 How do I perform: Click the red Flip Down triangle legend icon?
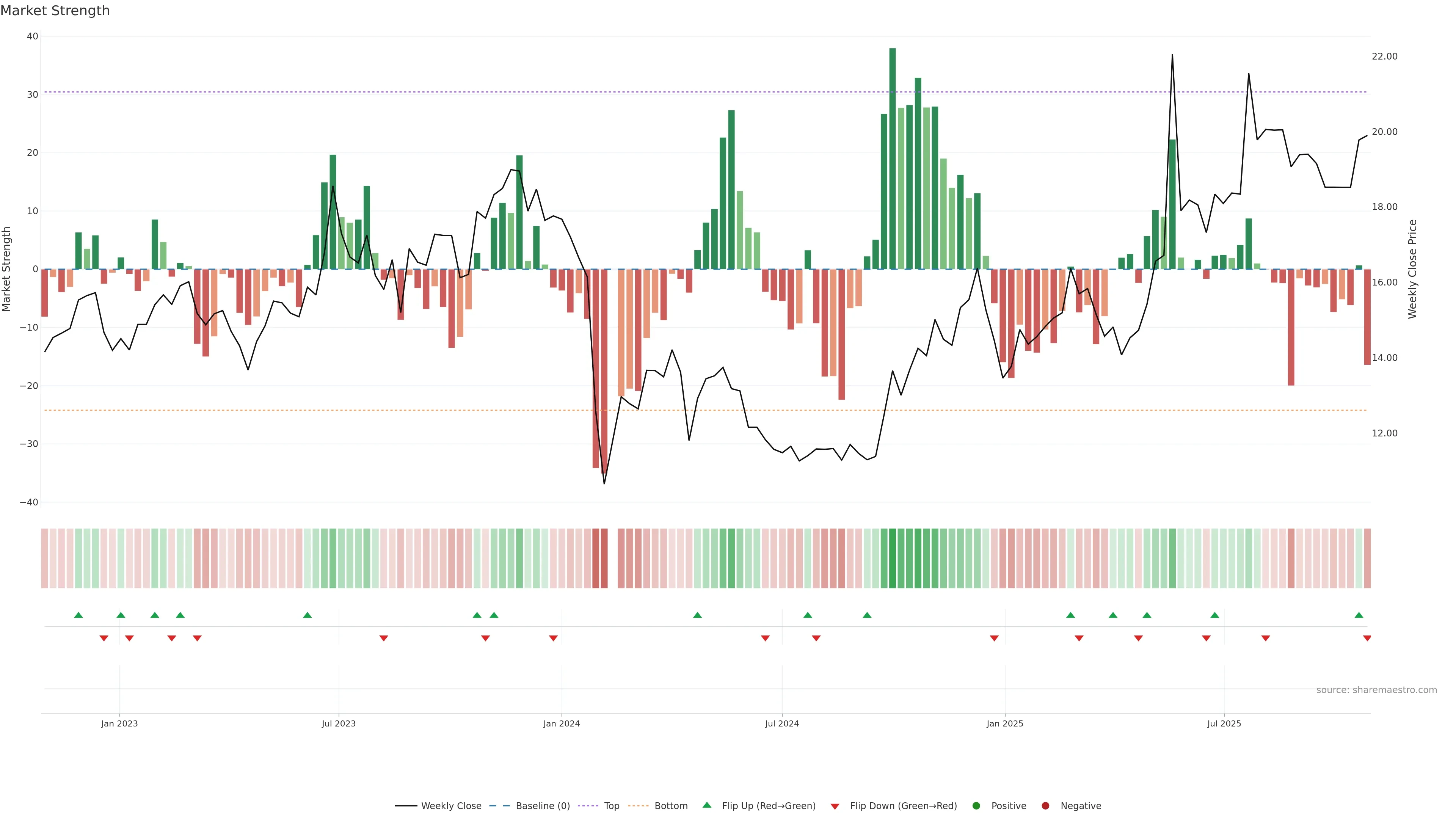pyautogui.click(x=835, y=806)
